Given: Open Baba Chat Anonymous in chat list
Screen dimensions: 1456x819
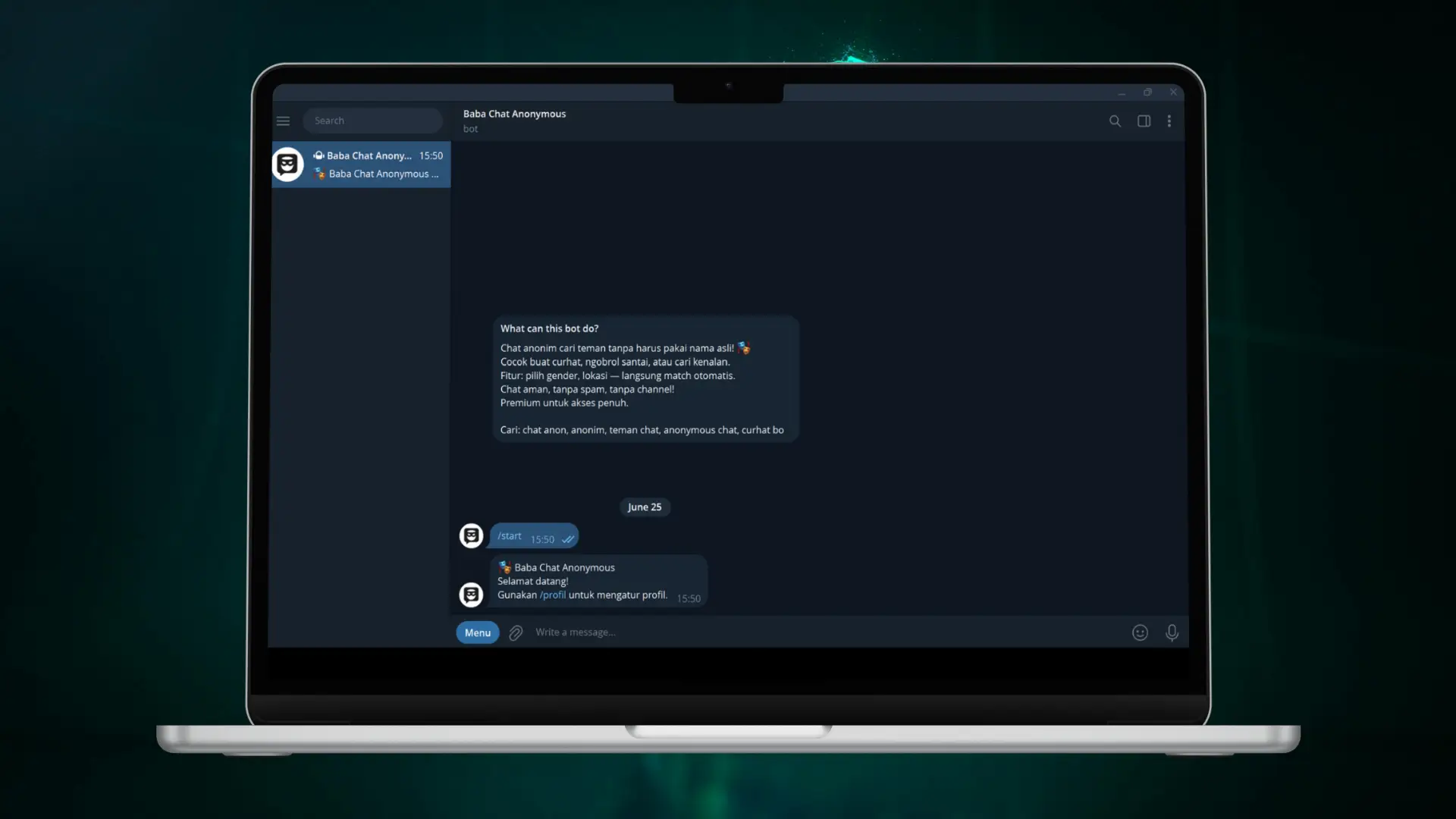Looking at the screenshot, I should click(x=361, y=165).
